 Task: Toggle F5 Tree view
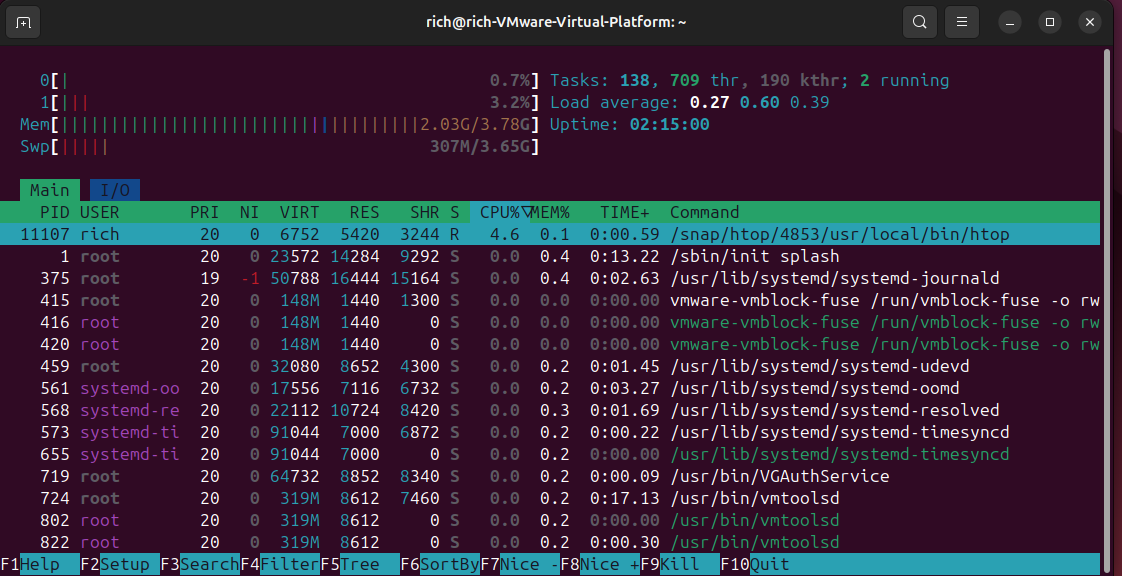point(360,564)
